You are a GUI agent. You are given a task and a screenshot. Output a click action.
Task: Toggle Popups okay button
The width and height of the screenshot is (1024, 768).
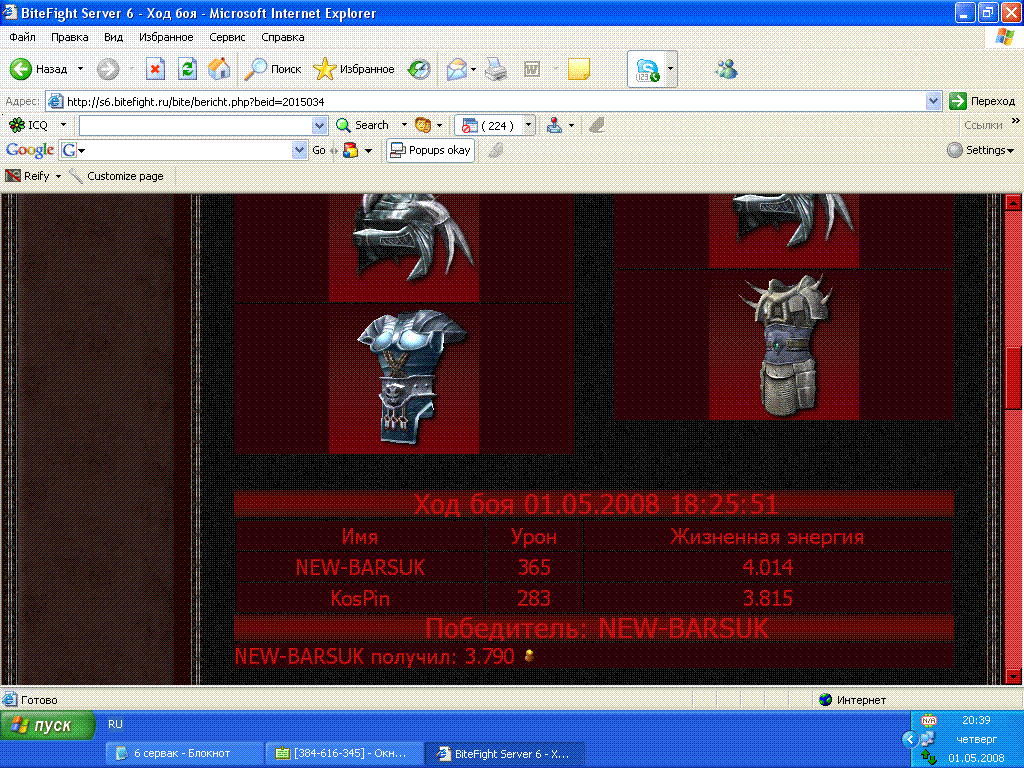(x=430, y=150)
